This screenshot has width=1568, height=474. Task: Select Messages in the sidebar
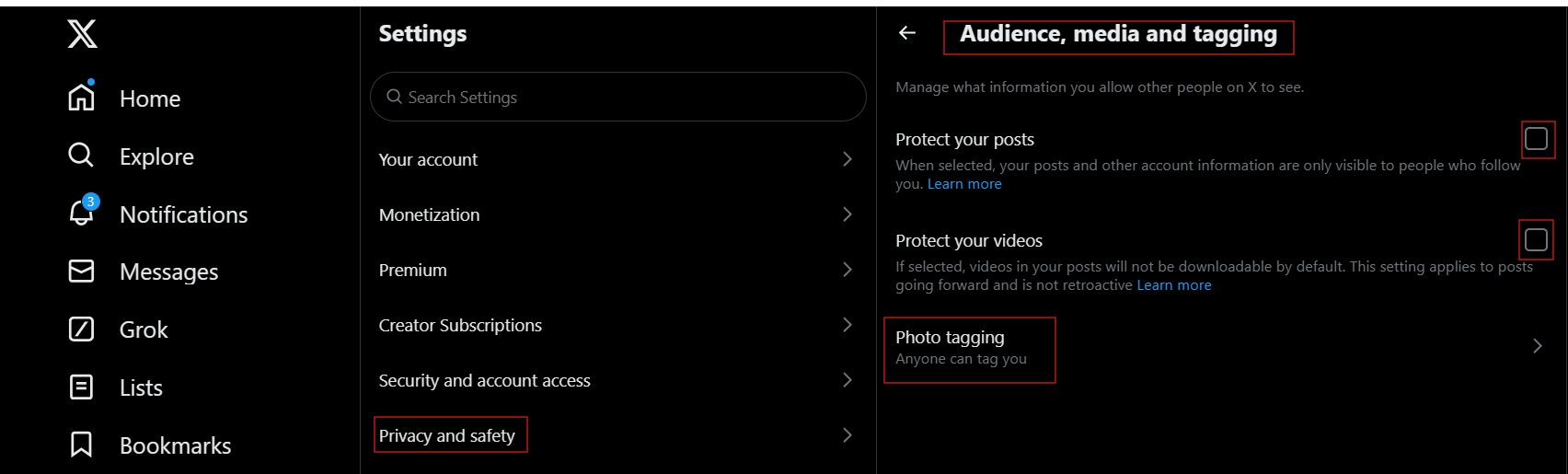coord(169,272)
